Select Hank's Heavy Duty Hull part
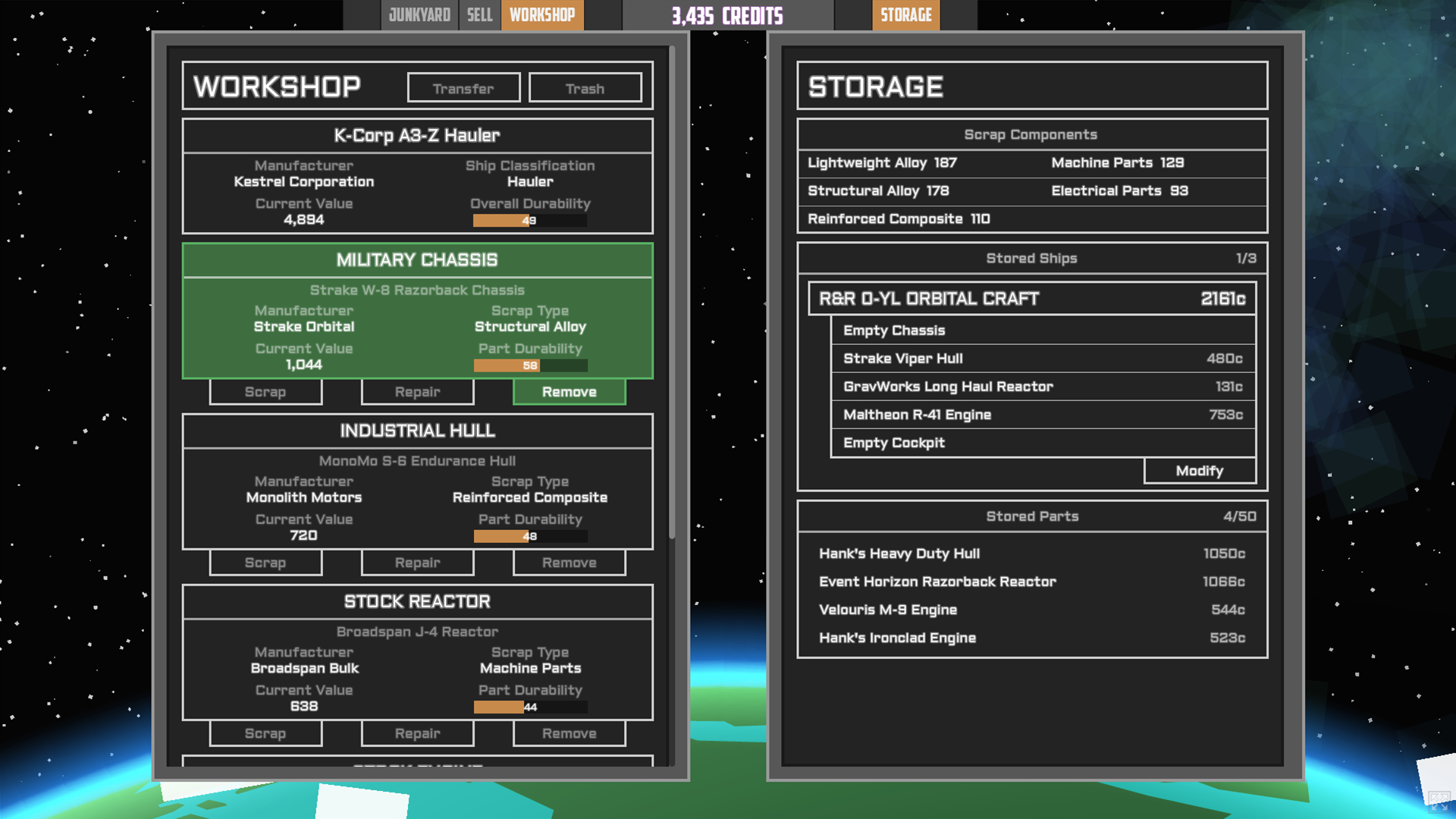This screenshot has width=1456, height=819. 1032,554
